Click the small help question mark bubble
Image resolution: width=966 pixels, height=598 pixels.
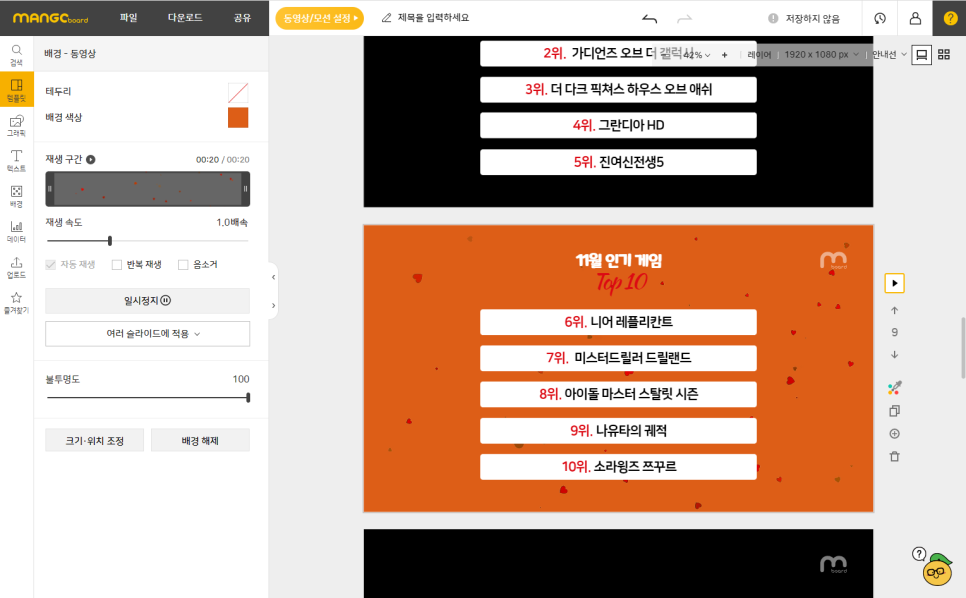[x=919, y=554]
